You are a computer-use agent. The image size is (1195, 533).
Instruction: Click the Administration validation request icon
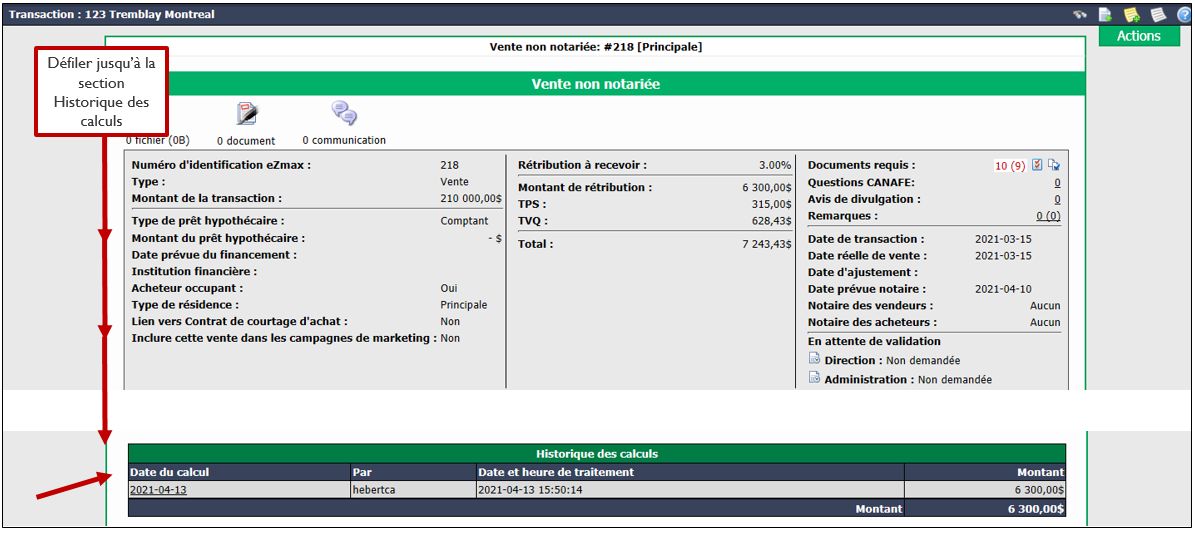814,379
